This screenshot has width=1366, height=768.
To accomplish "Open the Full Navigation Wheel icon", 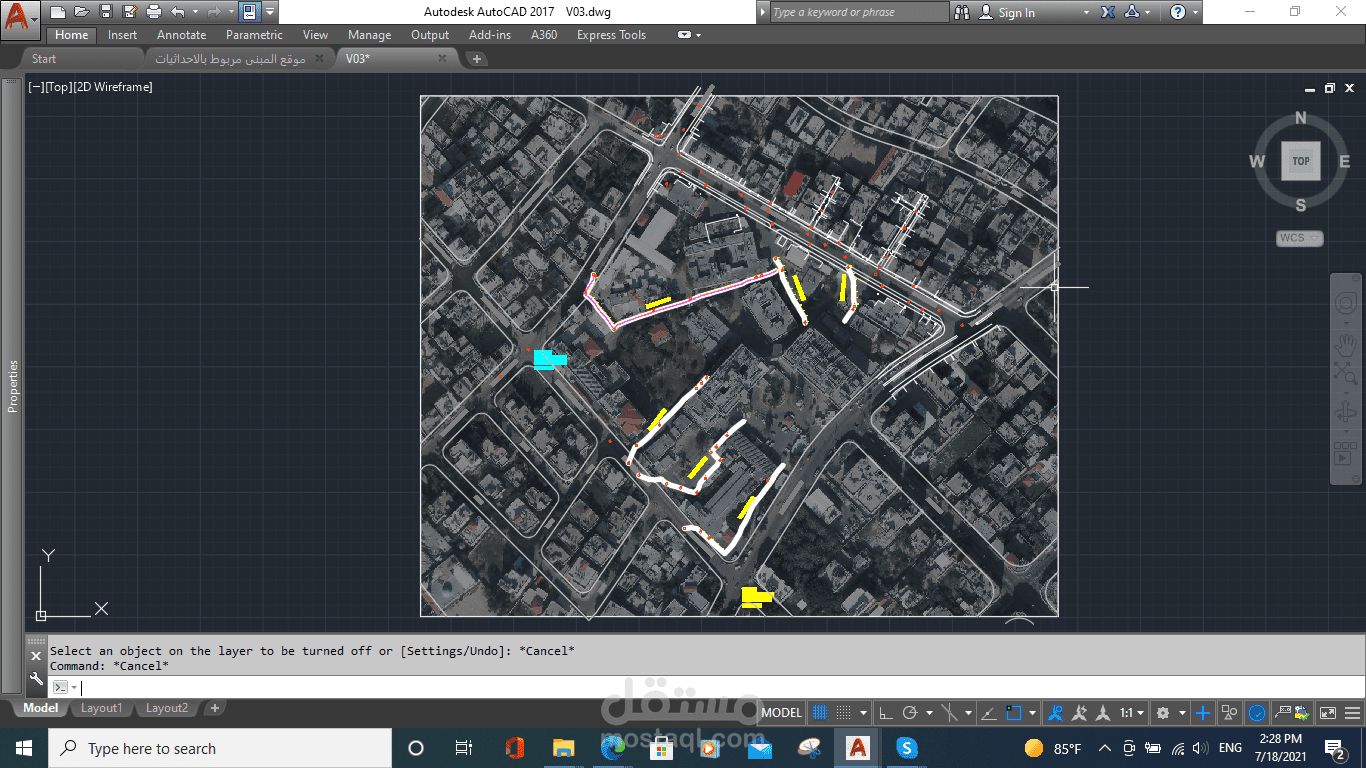I will tap(1347, 305).
